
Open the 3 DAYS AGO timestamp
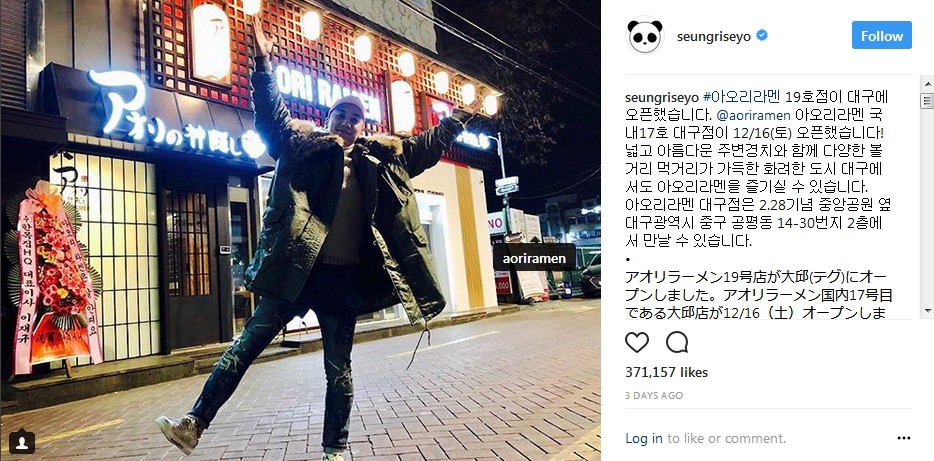pyautogui.click(x=654, y=395)
